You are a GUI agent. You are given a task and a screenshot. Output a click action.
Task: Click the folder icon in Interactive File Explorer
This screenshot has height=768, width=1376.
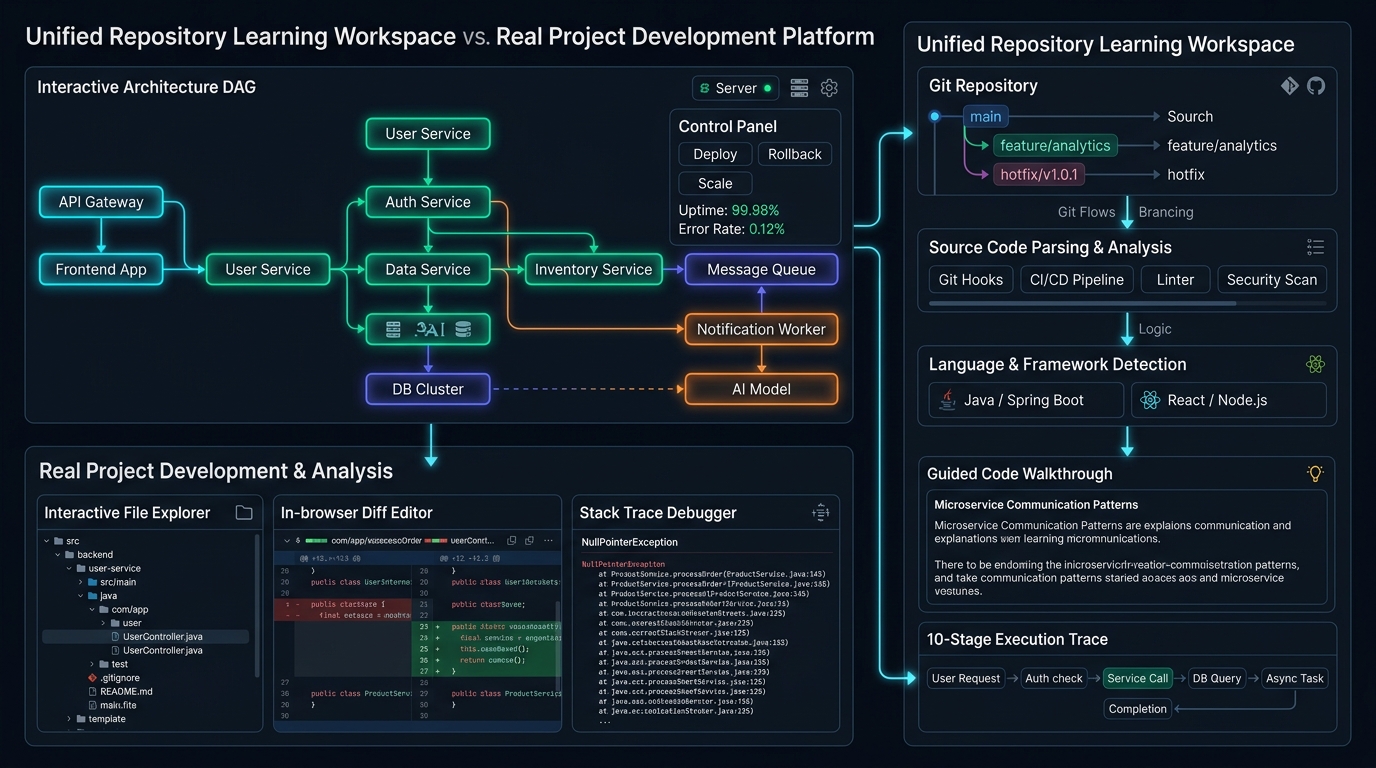point(244,512)
